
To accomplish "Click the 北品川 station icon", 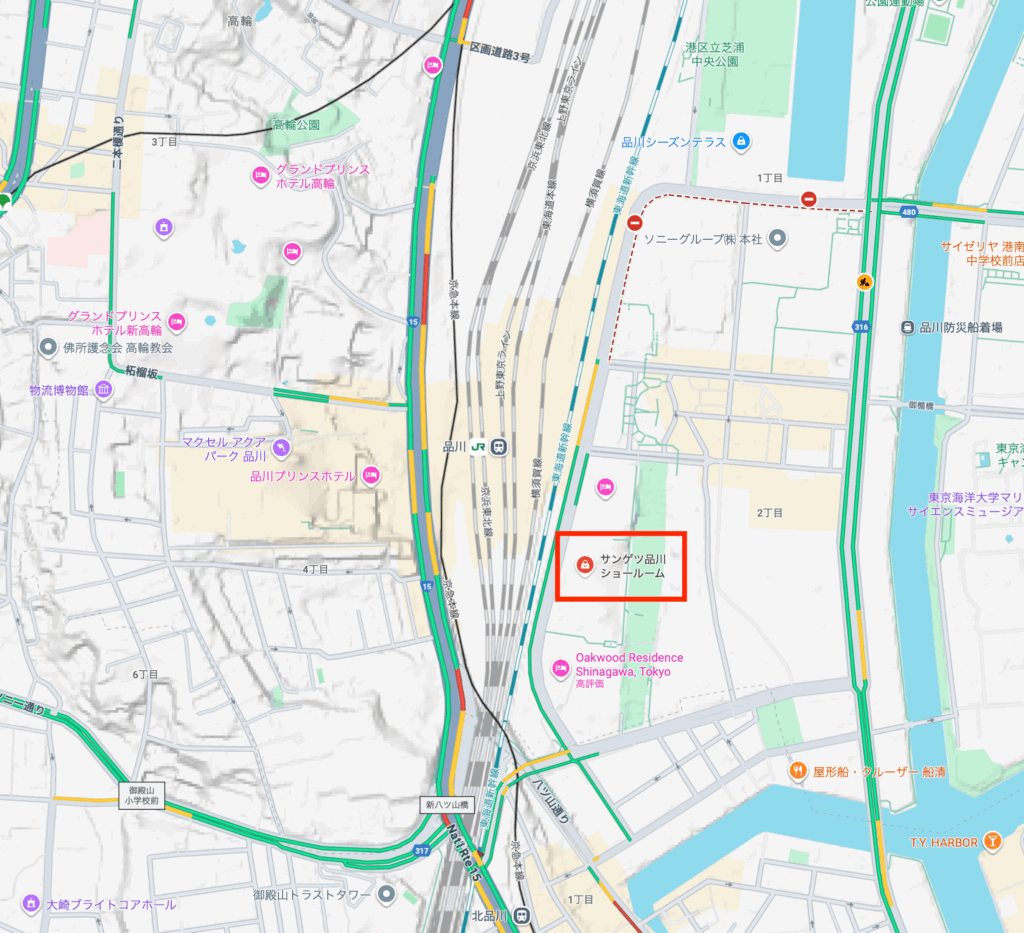I will (x=521, y=915).
